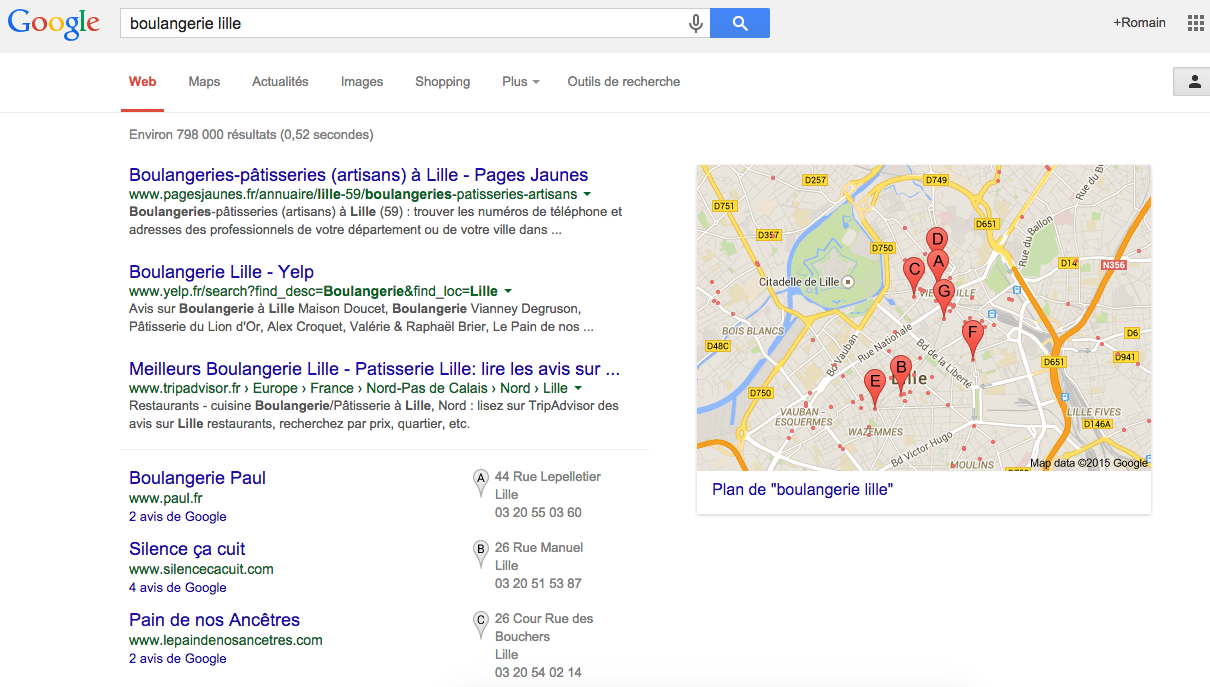Screen dimensions: 1210x687
Task: Click the account profile icon button
Action: [x=1193, y=82]
